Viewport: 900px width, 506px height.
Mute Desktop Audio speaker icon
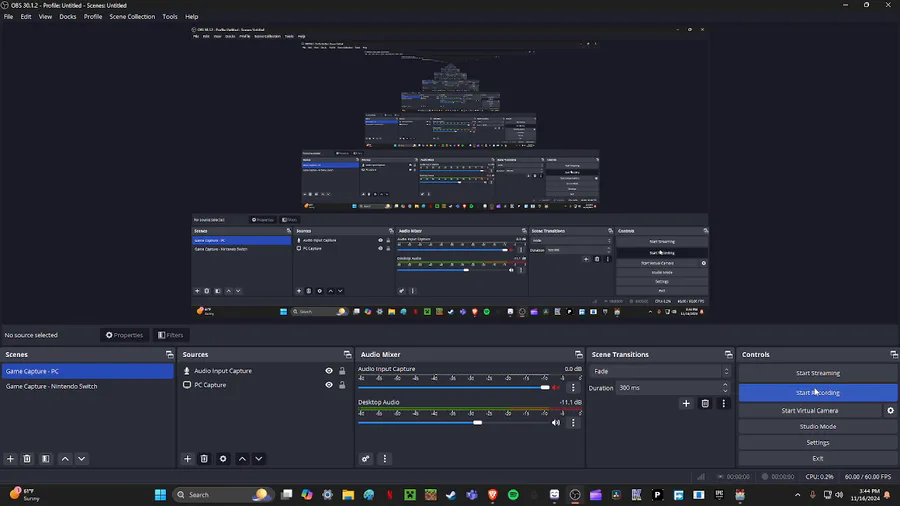click(x=556, y=423)
